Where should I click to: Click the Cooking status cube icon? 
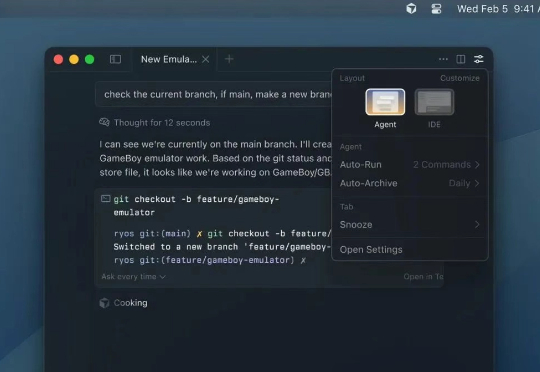click(104, 303)
